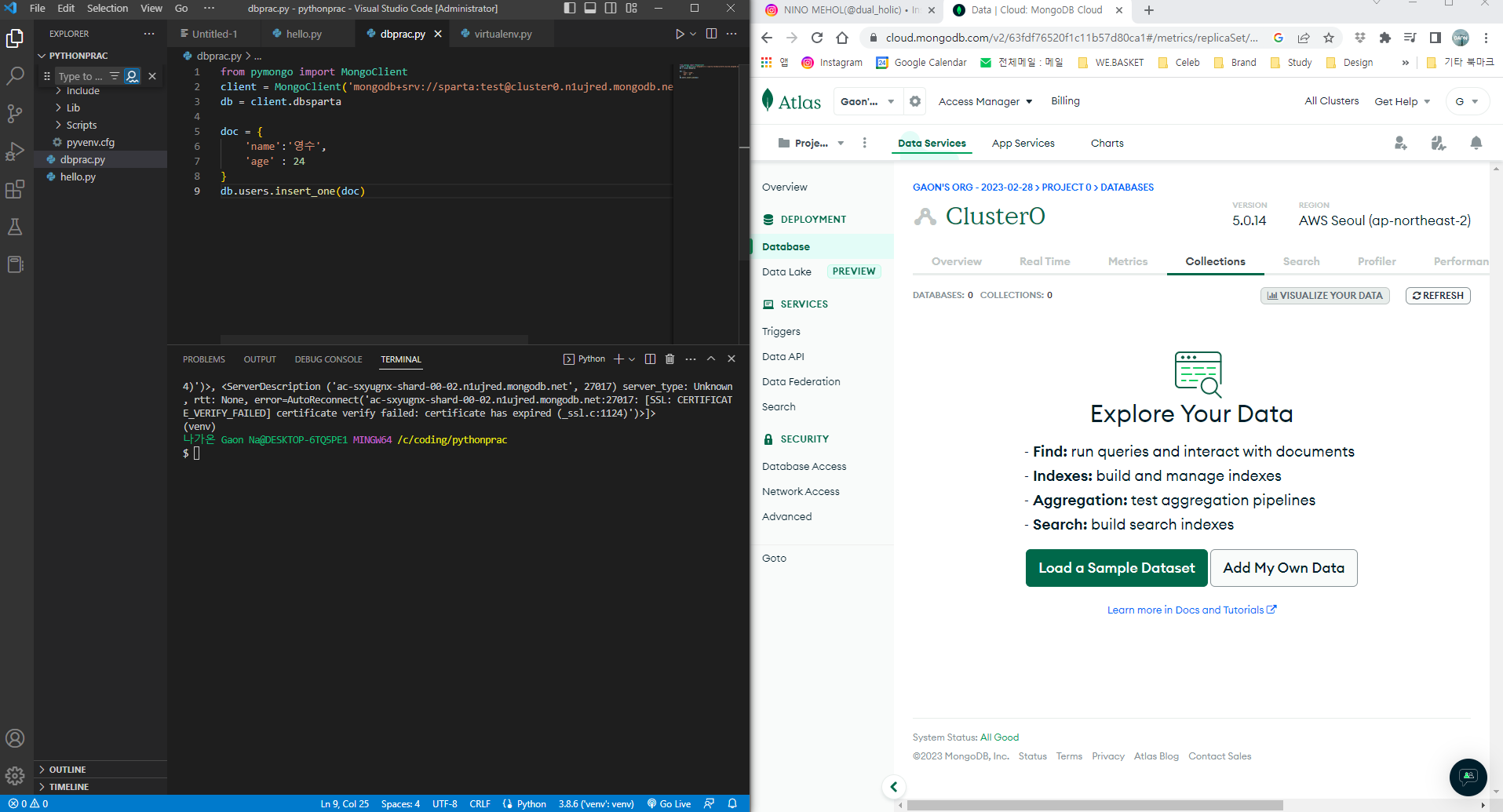Image resolution: width=1503 pixels, height=812 pixels.
Task: Toggle fuzzy match in Explorer find widget
Action: (132, 76)
